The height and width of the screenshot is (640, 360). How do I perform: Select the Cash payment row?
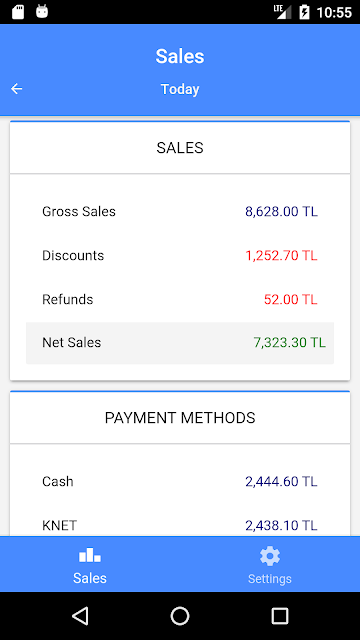click(x=180, y=482)
